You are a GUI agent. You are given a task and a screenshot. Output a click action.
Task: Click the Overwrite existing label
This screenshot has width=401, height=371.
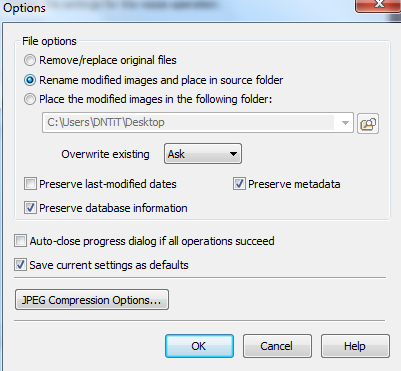pos(105,154)
